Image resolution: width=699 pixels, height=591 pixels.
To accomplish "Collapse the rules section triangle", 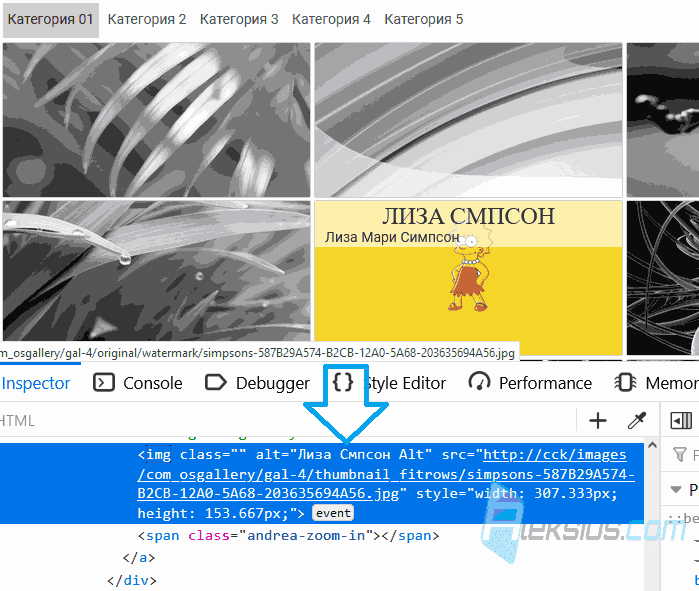I will (x=676, y=490).
